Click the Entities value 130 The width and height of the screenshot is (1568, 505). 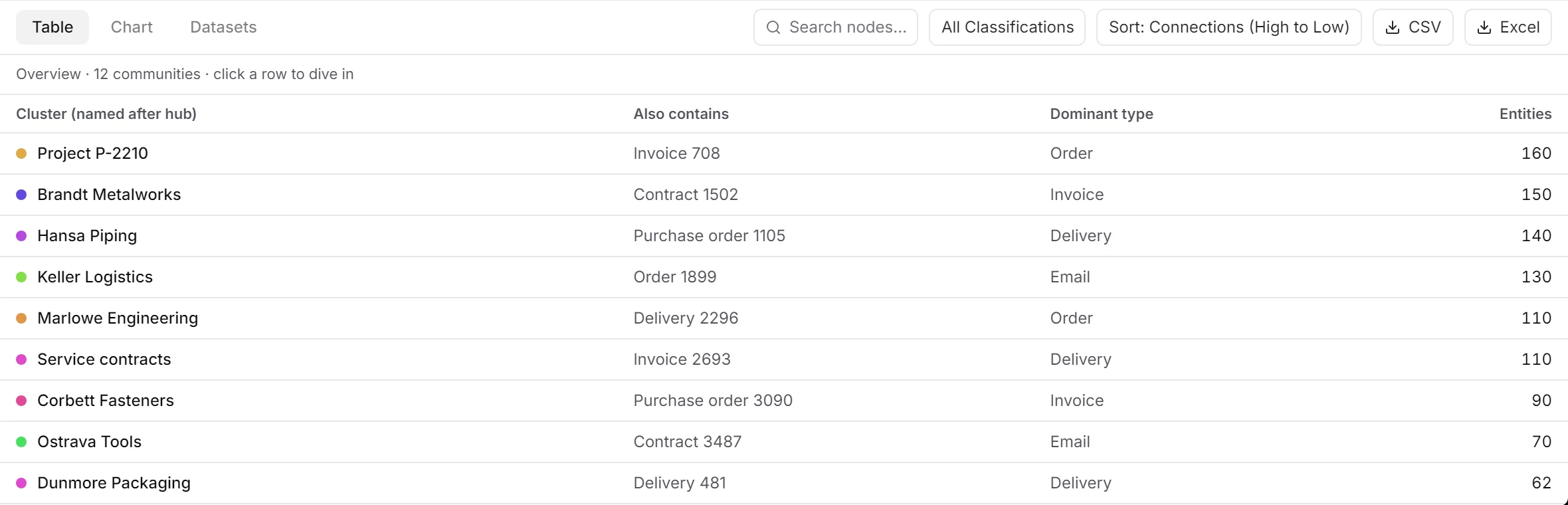1536,277
